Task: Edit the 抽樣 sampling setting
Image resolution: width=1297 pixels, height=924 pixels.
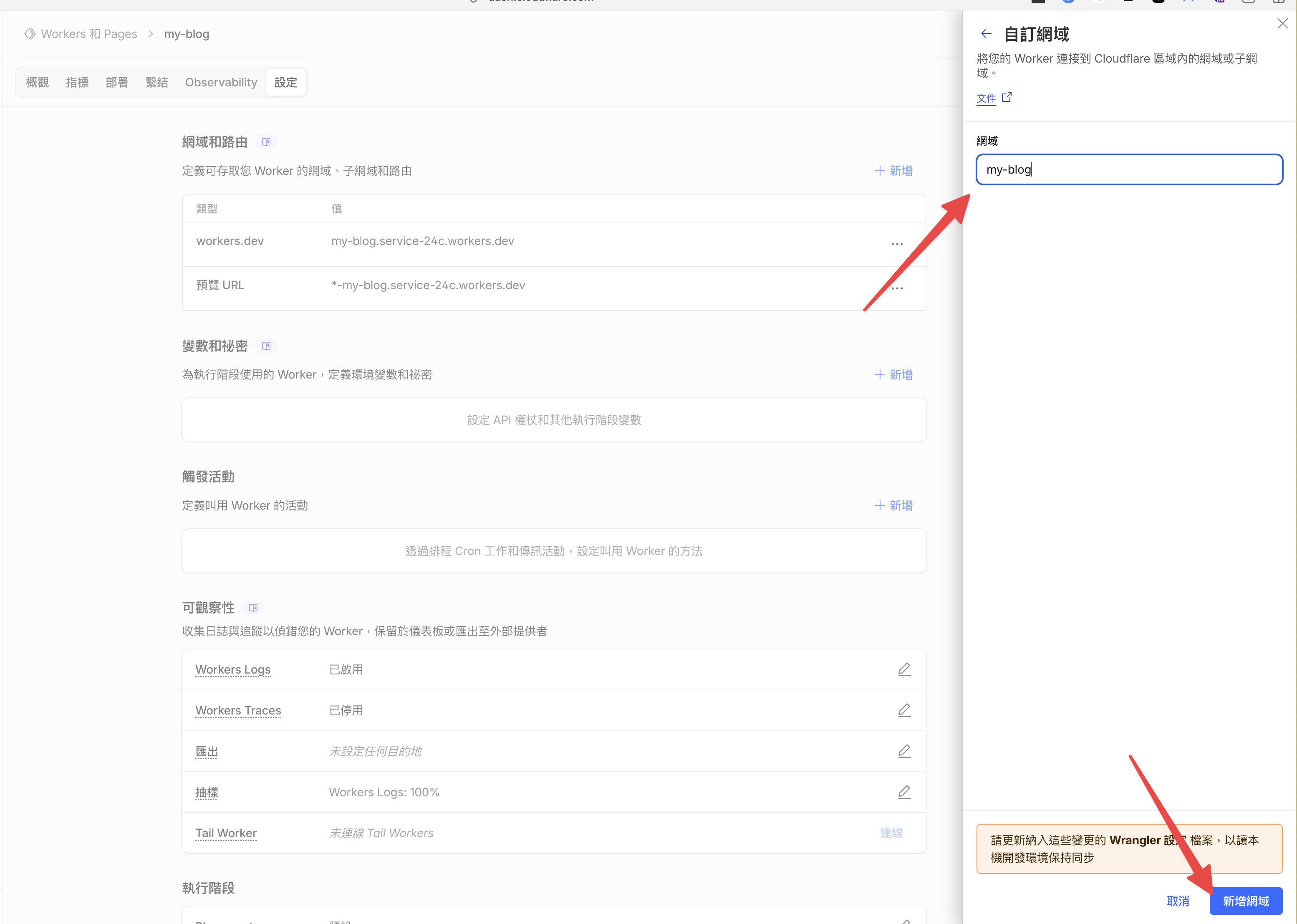Action: [904, 792]
